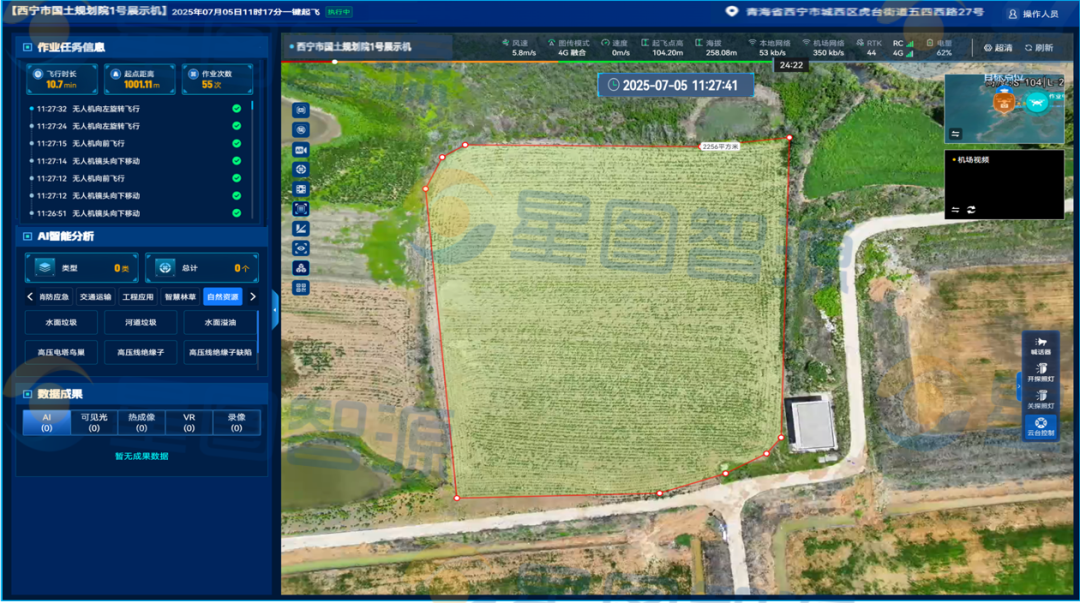Select the 消防应急 category tab
The image size is (1080, 603).
pyautogui.click(x=54, y=297)
